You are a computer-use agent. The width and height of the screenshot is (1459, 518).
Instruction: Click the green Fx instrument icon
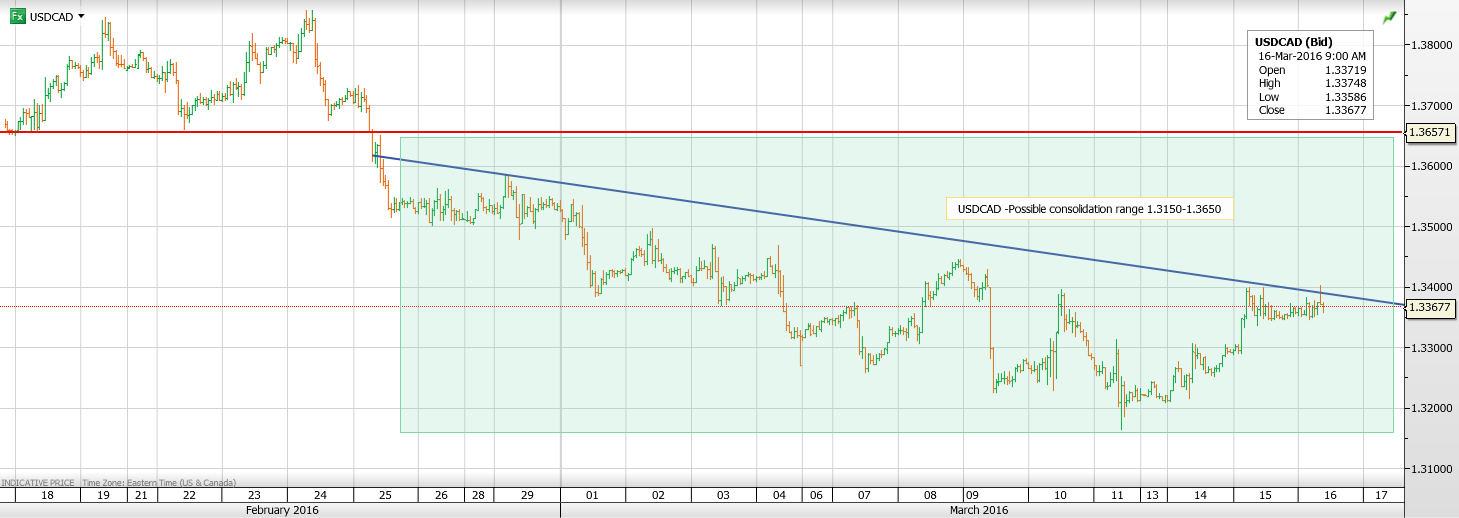pos(18,17)
